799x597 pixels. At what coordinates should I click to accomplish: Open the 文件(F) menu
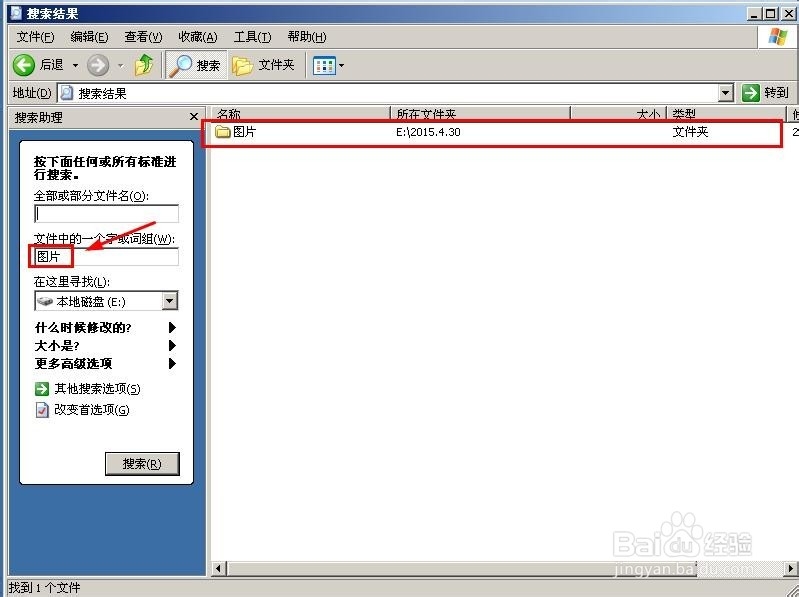35,37
